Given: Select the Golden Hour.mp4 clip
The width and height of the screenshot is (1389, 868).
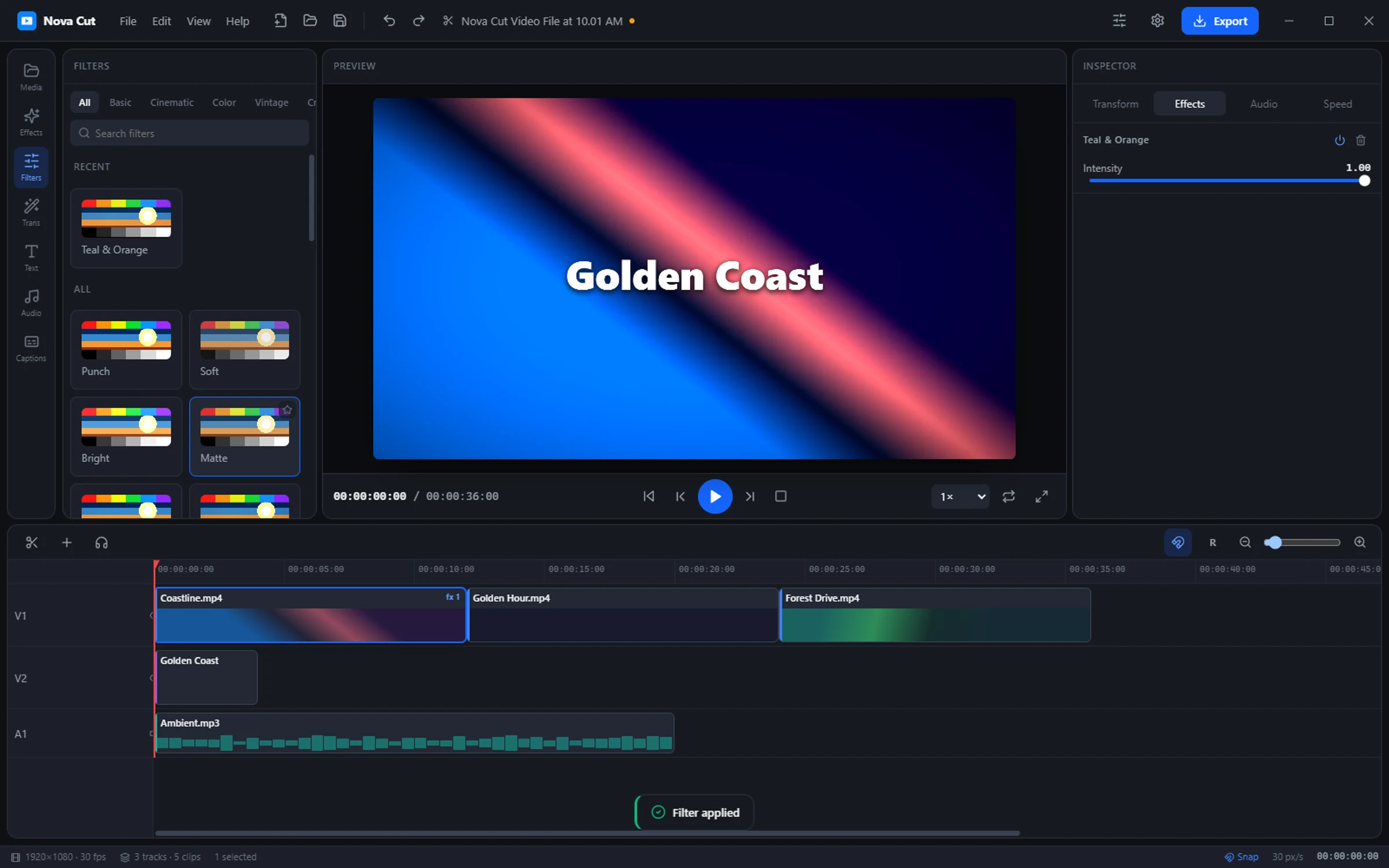Looking at the screenshot, I should tap(623, 615).
